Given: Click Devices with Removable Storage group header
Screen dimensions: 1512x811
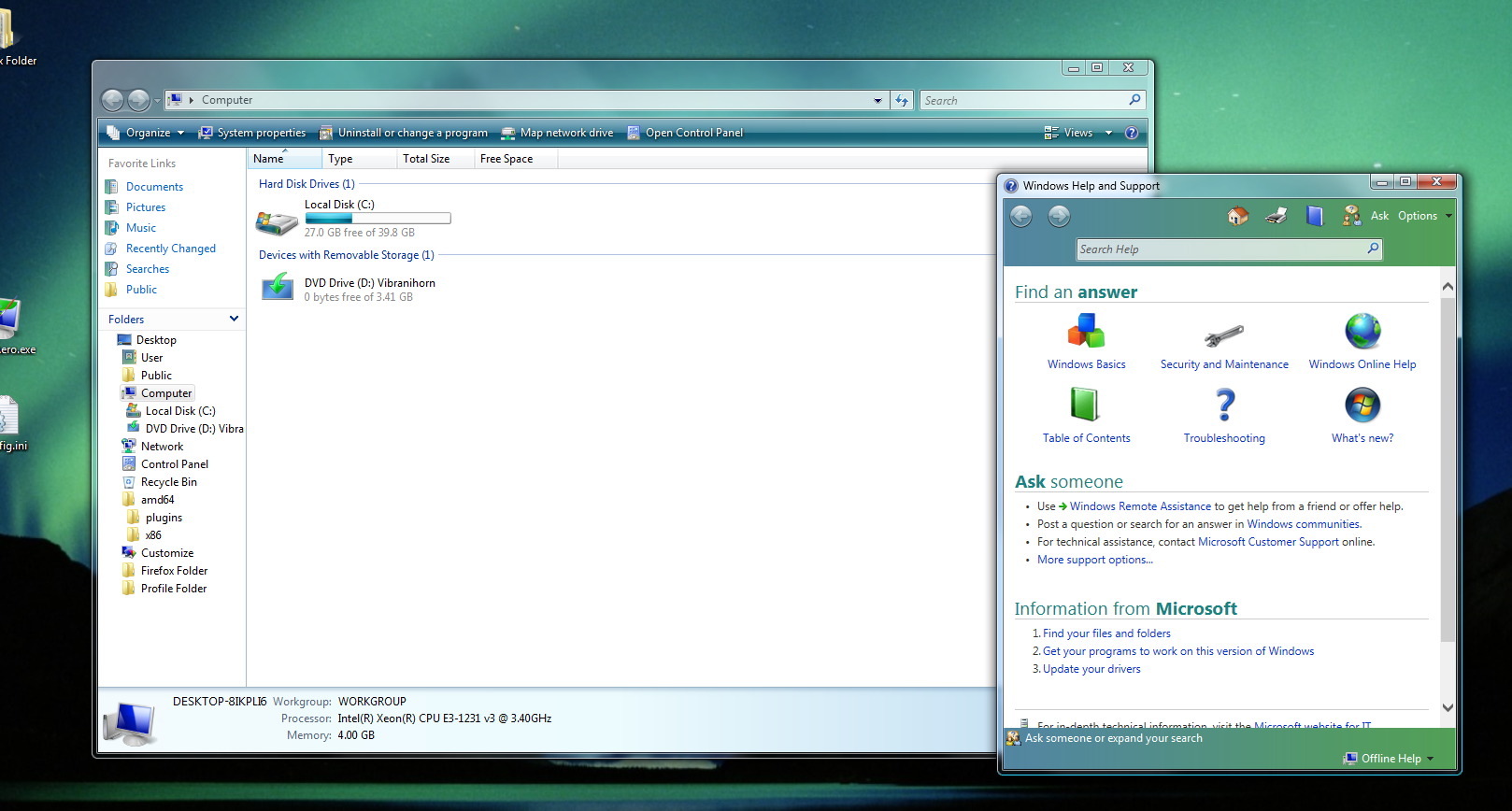Looking at the screenshot, I should pyautogui.click(x=347, y=255).
